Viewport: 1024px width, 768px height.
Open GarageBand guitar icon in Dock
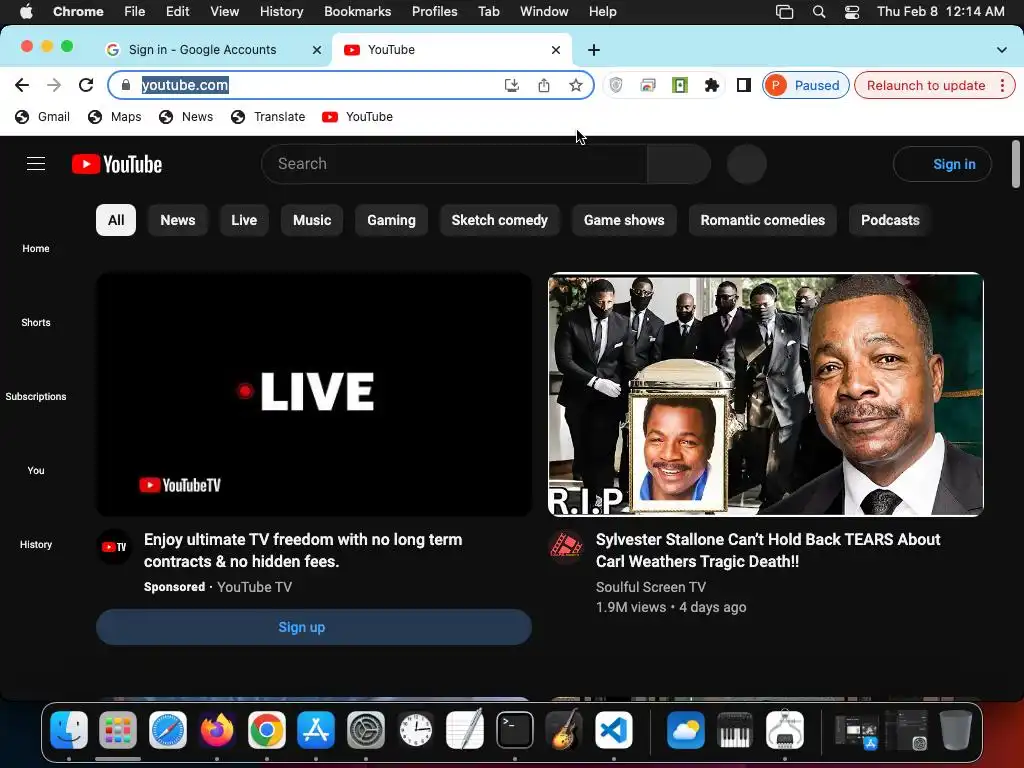click(564, 730)
